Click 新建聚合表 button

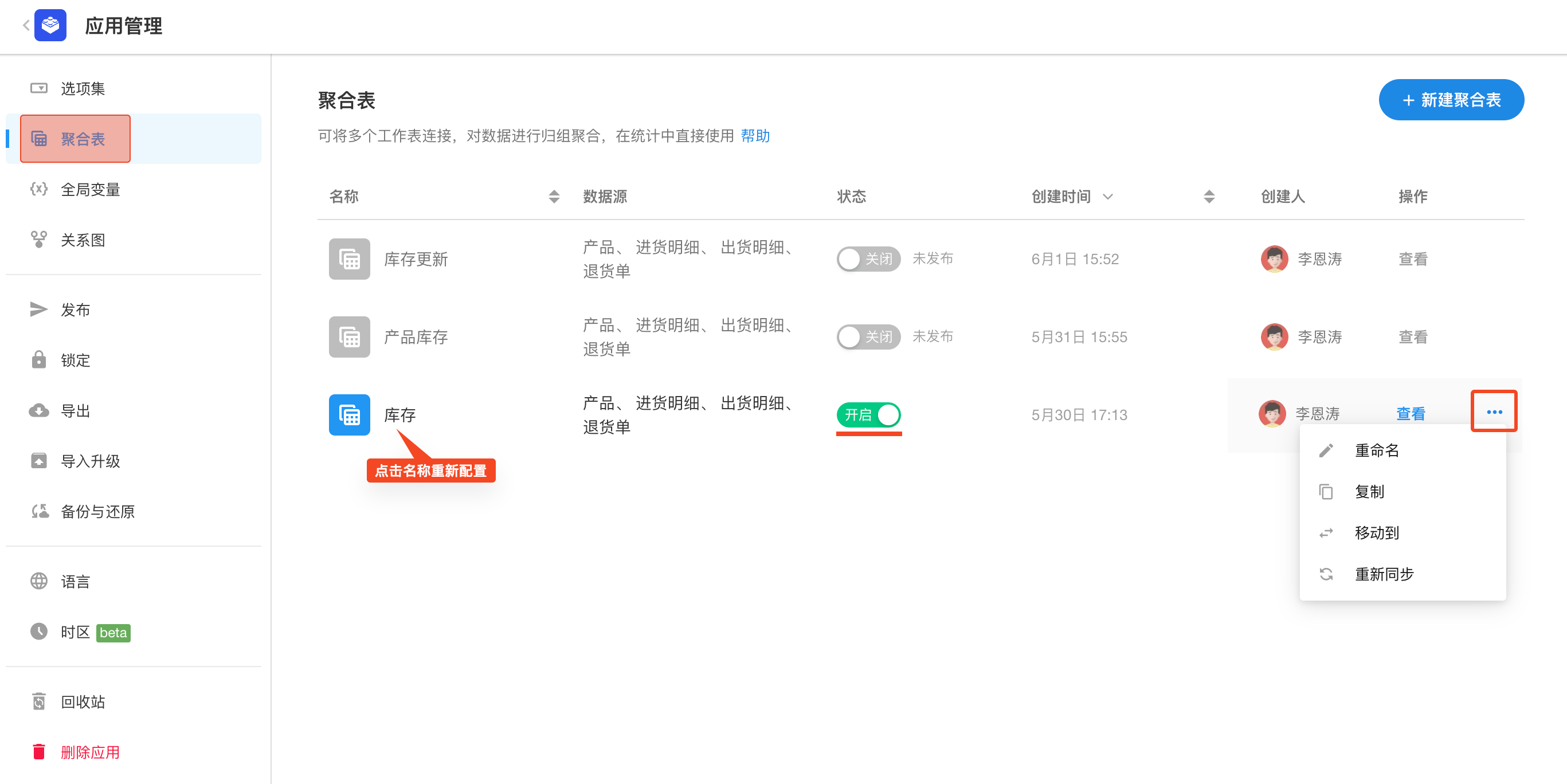pyautogui.click(x=1451, y=100)
